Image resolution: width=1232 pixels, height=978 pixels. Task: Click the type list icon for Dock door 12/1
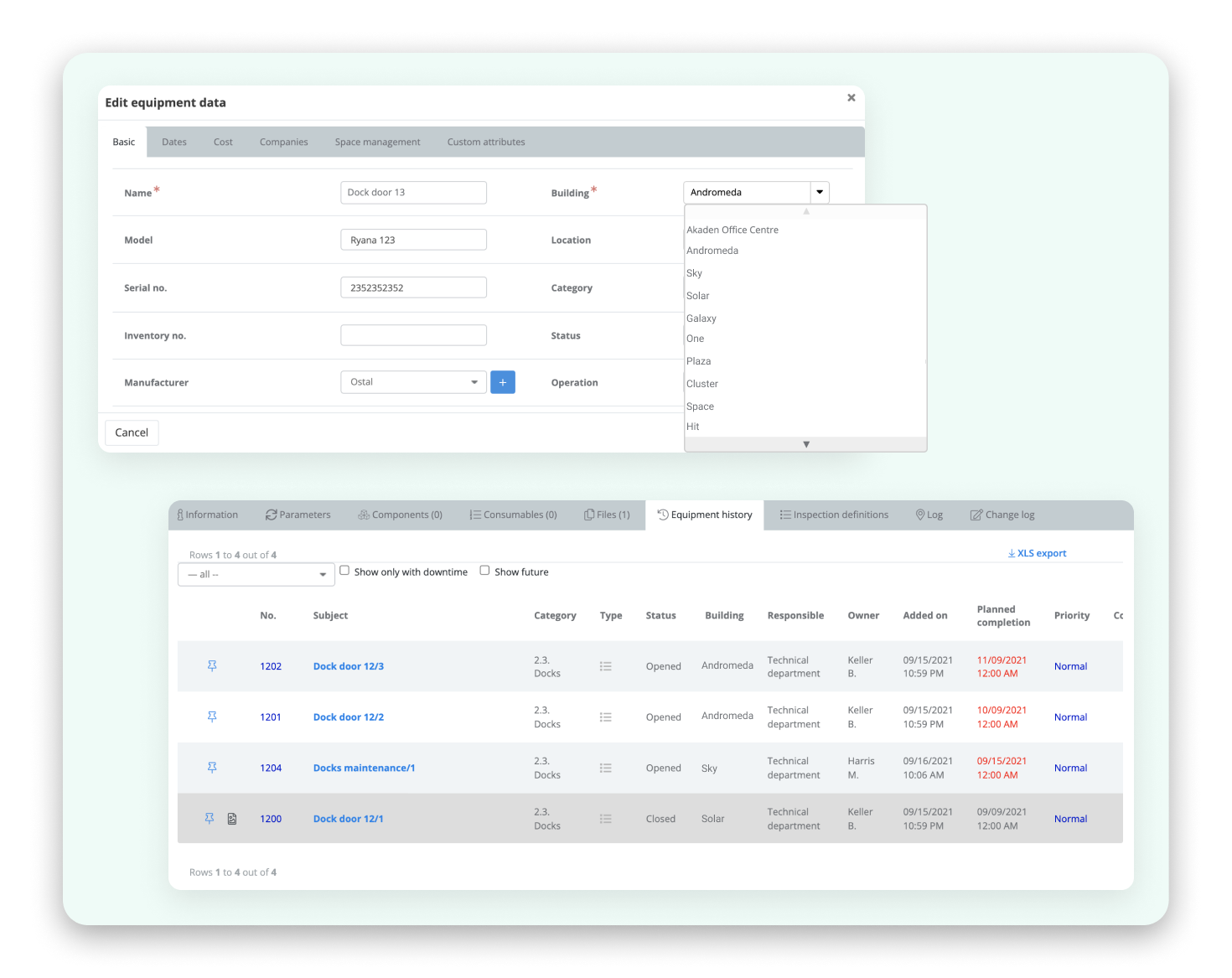click(x=606, y=819)
